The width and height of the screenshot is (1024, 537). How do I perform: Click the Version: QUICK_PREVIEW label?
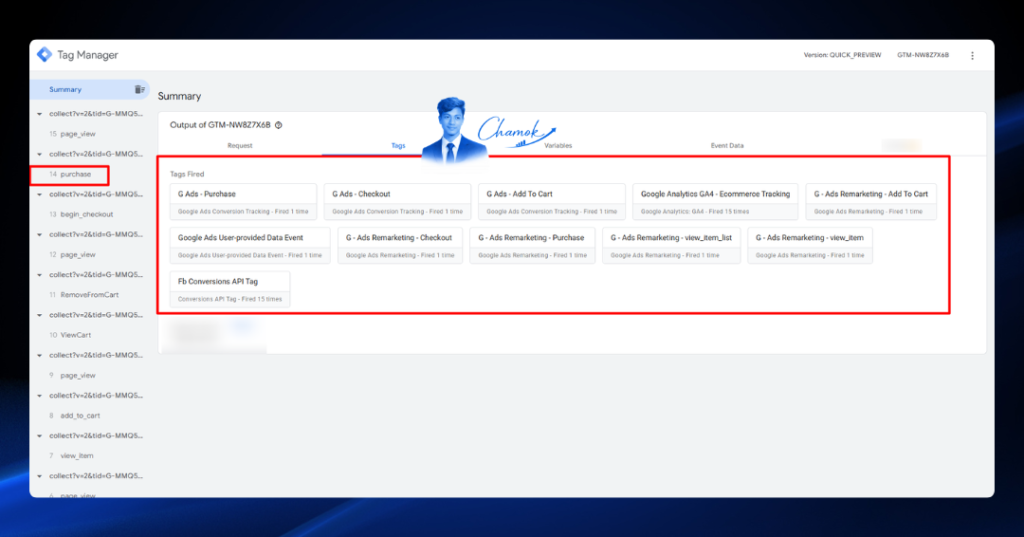[842, 56]
